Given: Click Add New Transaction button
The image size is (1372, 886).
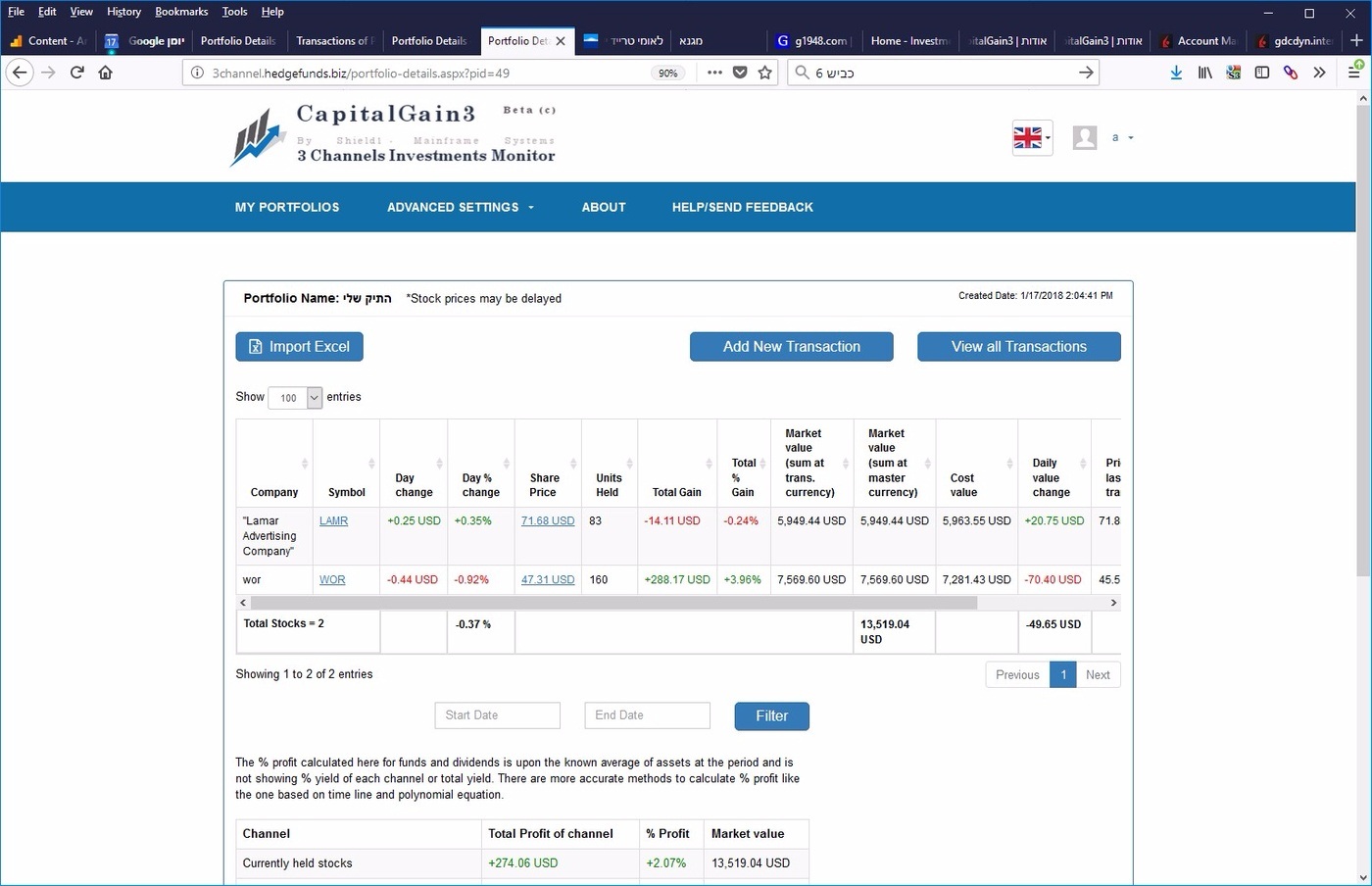Looking at the screenshot, I should [792, 346].
